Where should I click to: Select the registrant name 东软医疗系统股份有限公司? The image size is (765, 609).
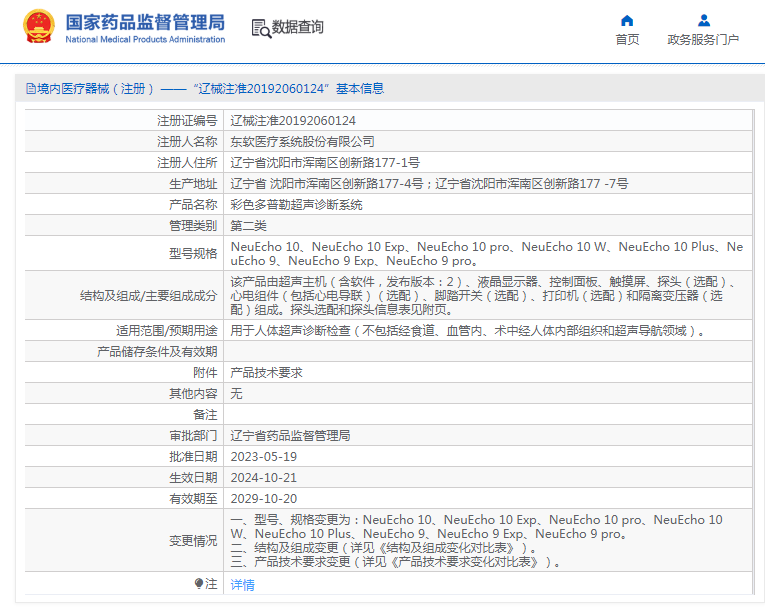303,141
